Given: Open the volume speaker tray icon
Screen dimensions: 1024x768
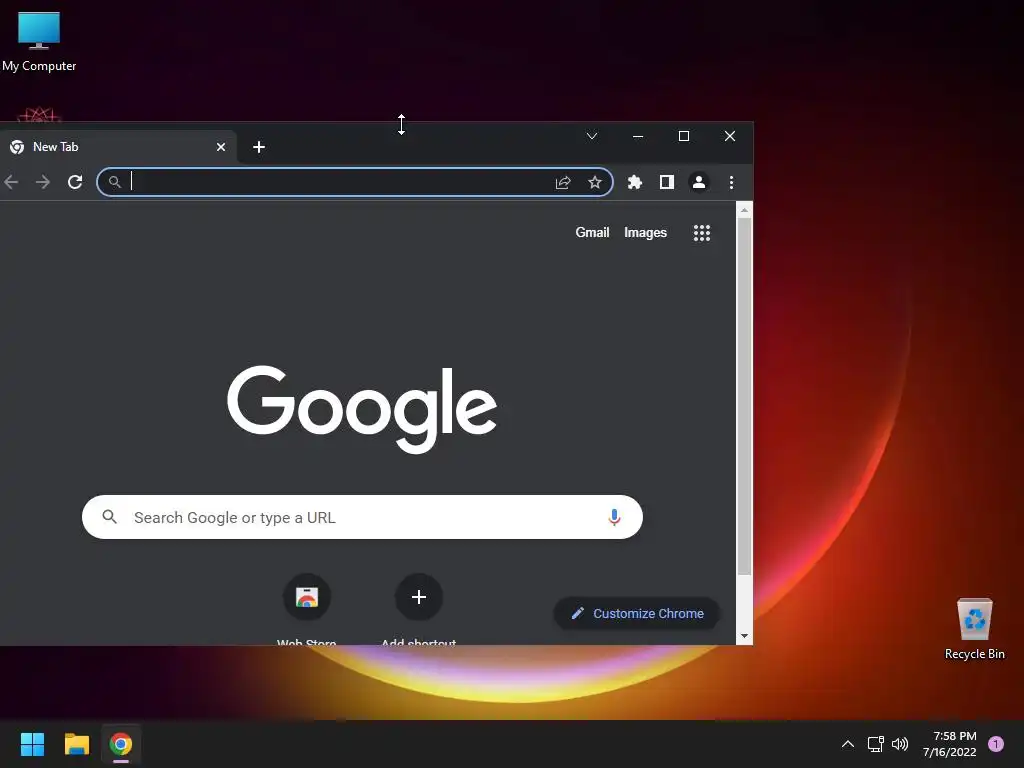Looking at the screenshot, I should [901, 744].
